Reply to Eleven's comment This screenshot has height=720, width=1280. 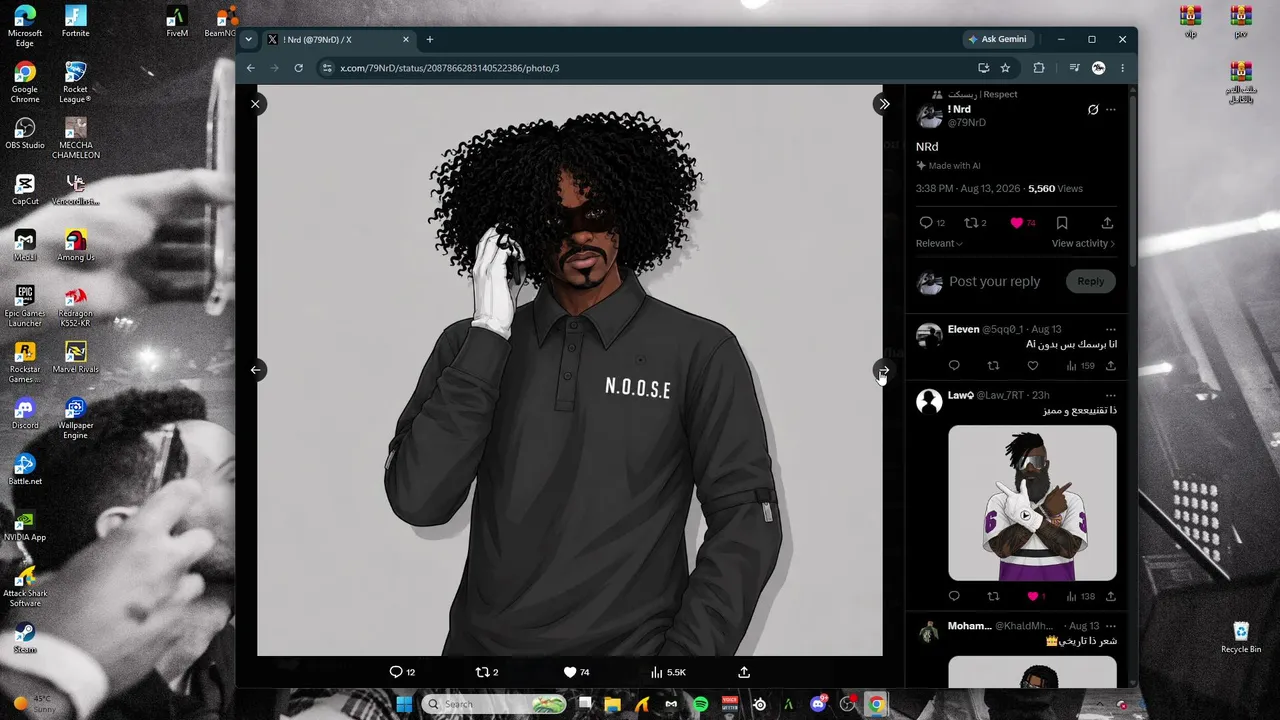[x=954, y=366]
